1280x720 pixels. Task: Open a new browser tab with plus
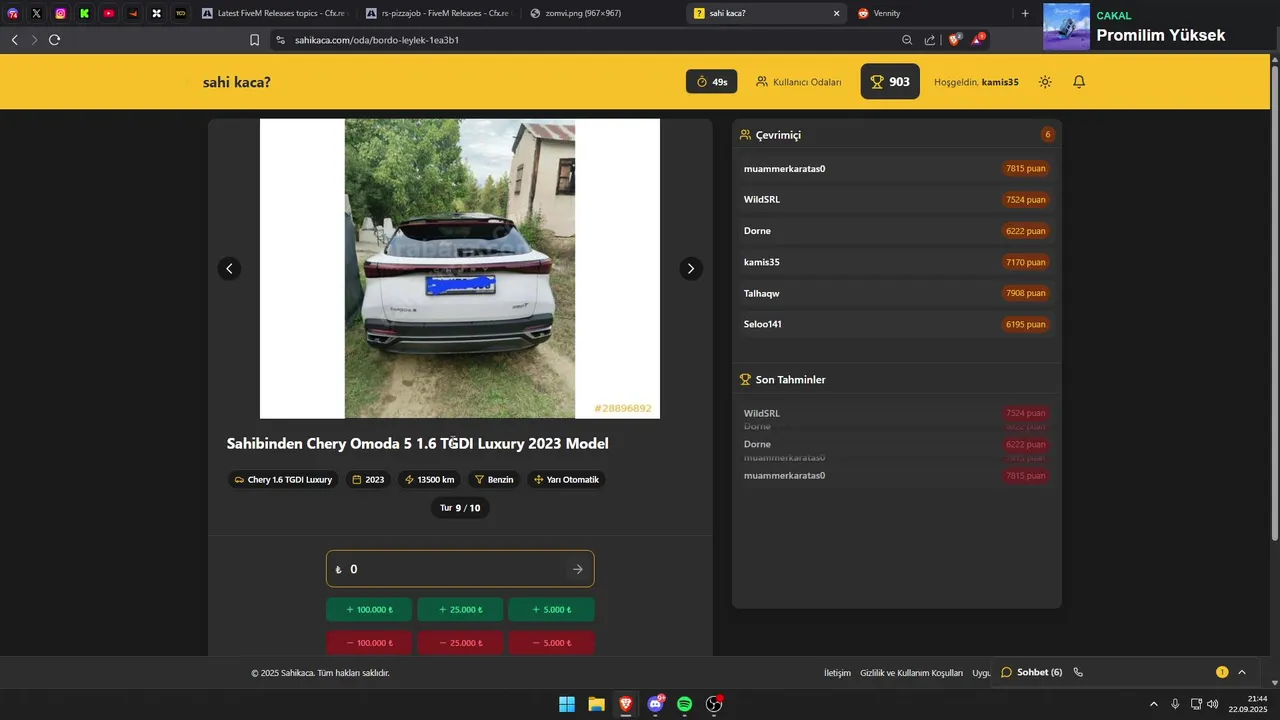[1025, 13]
